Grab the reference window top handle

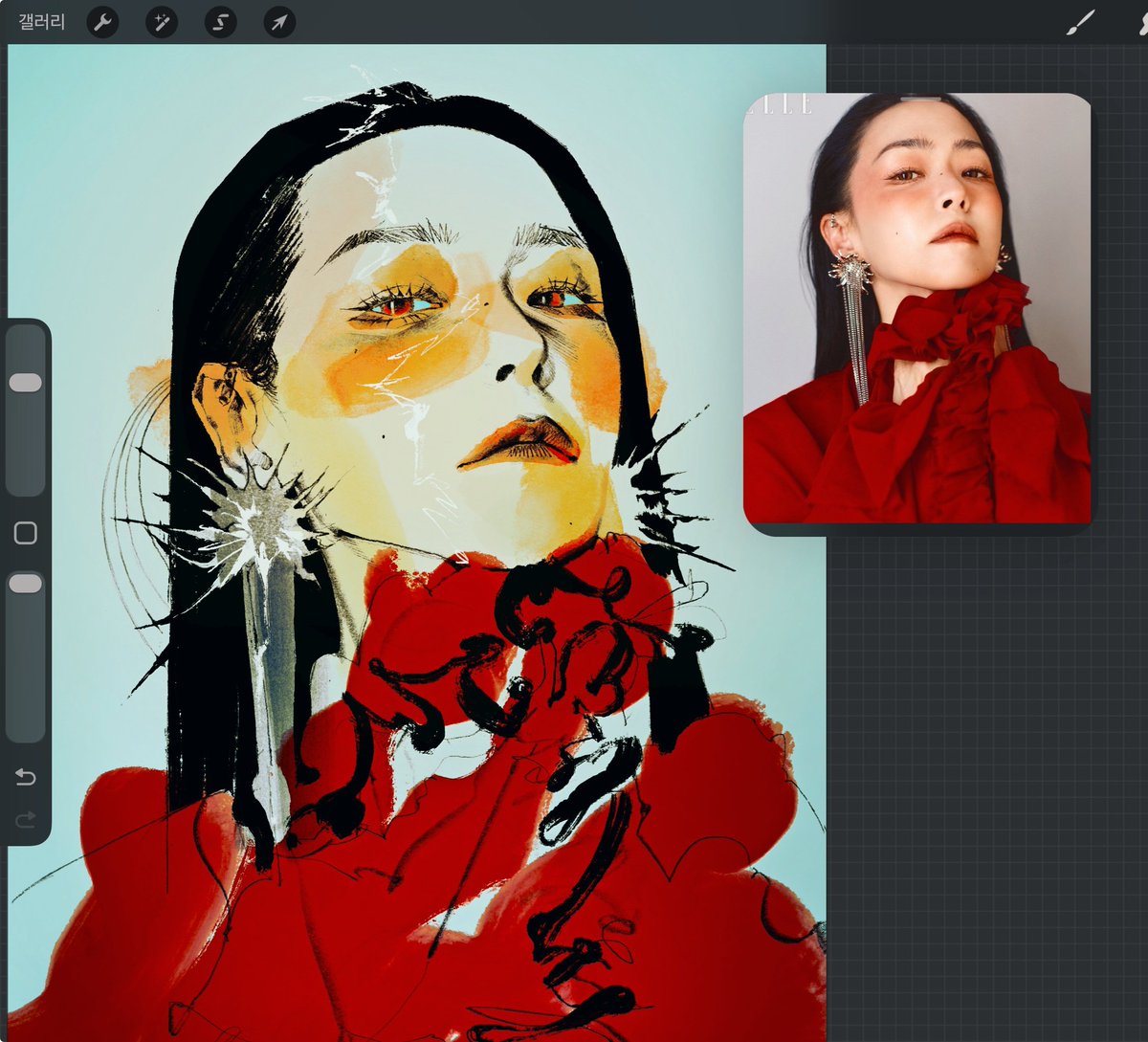(x=920, y=99)
